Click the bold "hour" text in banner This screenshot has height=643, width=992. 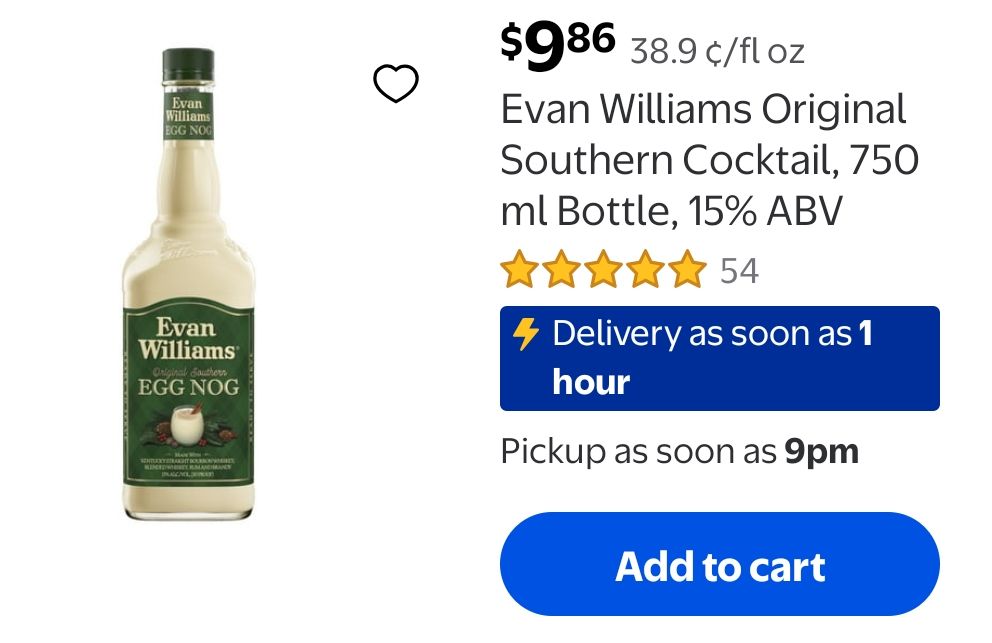(591, 382)
